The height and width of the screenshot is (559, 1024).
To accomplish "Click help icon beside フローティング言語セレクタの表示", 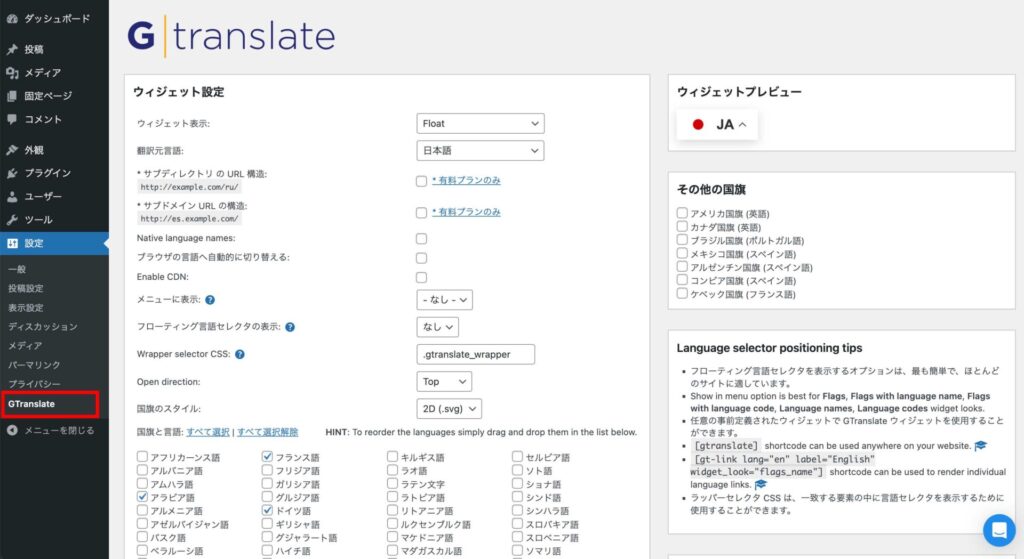I will coord(290,327).
